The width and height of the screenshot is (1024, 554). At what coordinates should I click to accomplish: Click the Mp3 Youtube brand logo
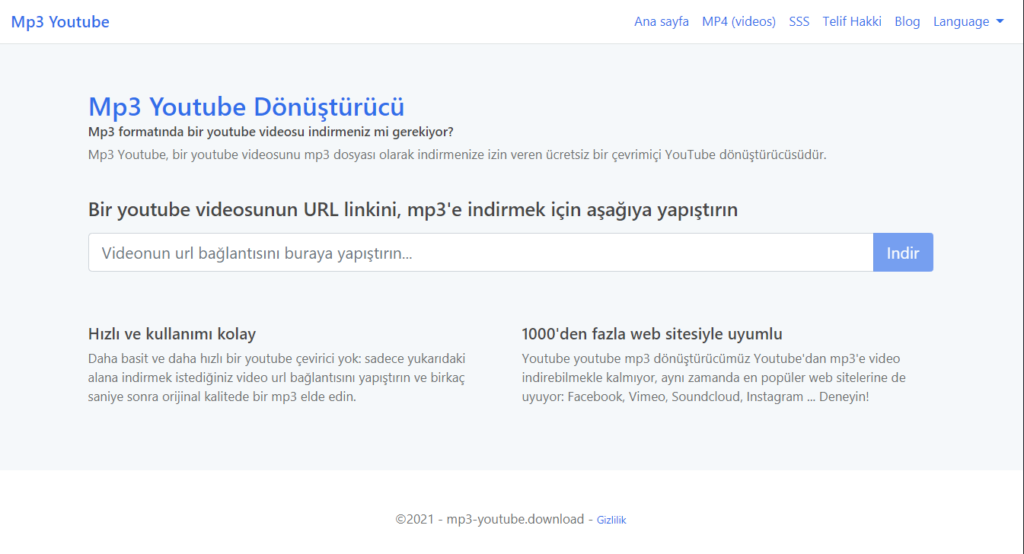[60, 22]
